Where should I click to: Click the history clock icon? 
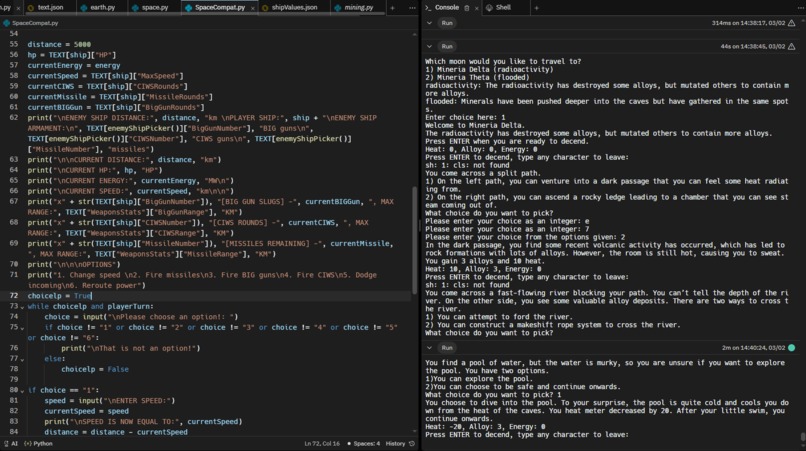[x=412, y=443]
